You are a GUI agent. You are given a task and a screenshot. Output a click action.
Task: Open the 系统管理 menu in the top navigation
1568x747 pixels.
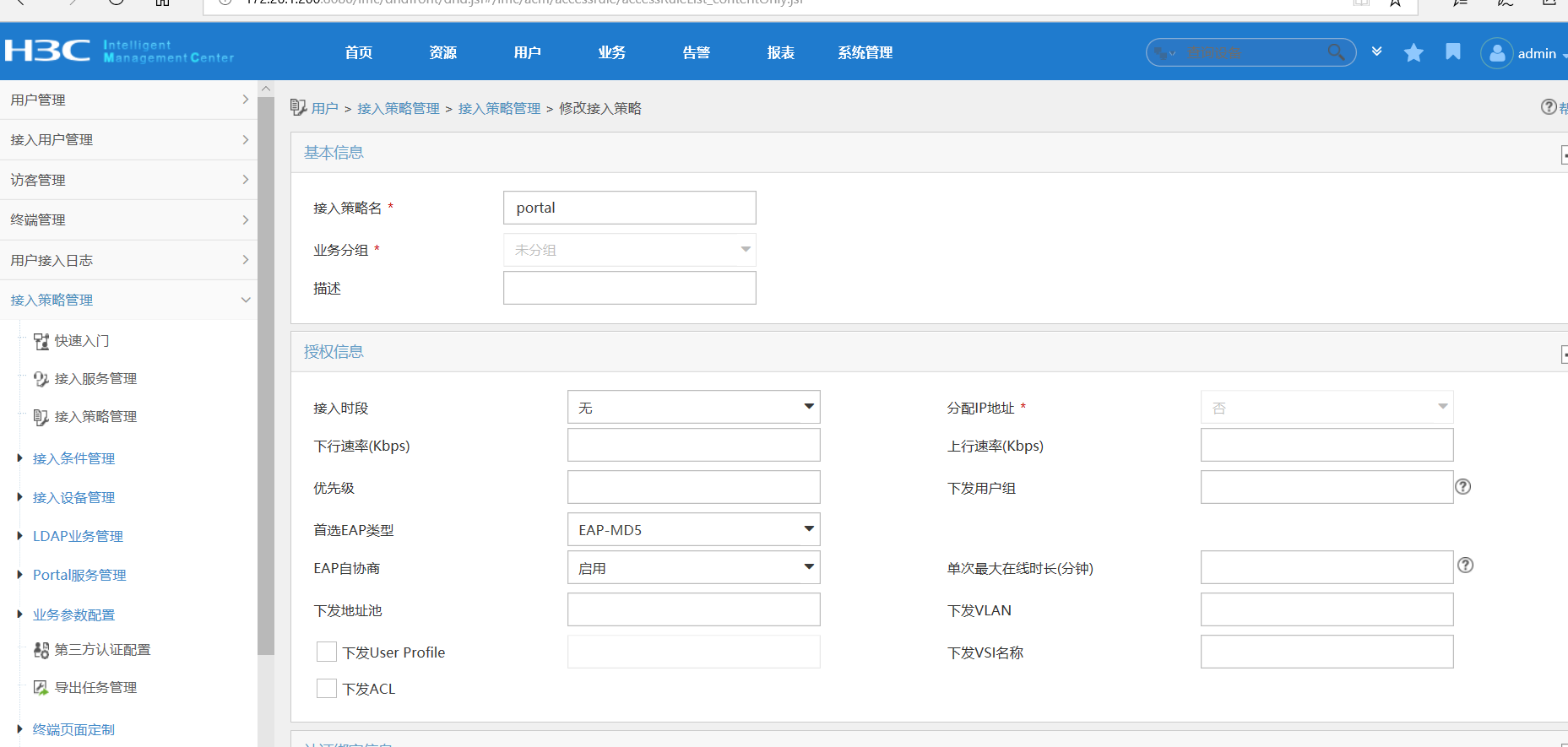[865, 52]
